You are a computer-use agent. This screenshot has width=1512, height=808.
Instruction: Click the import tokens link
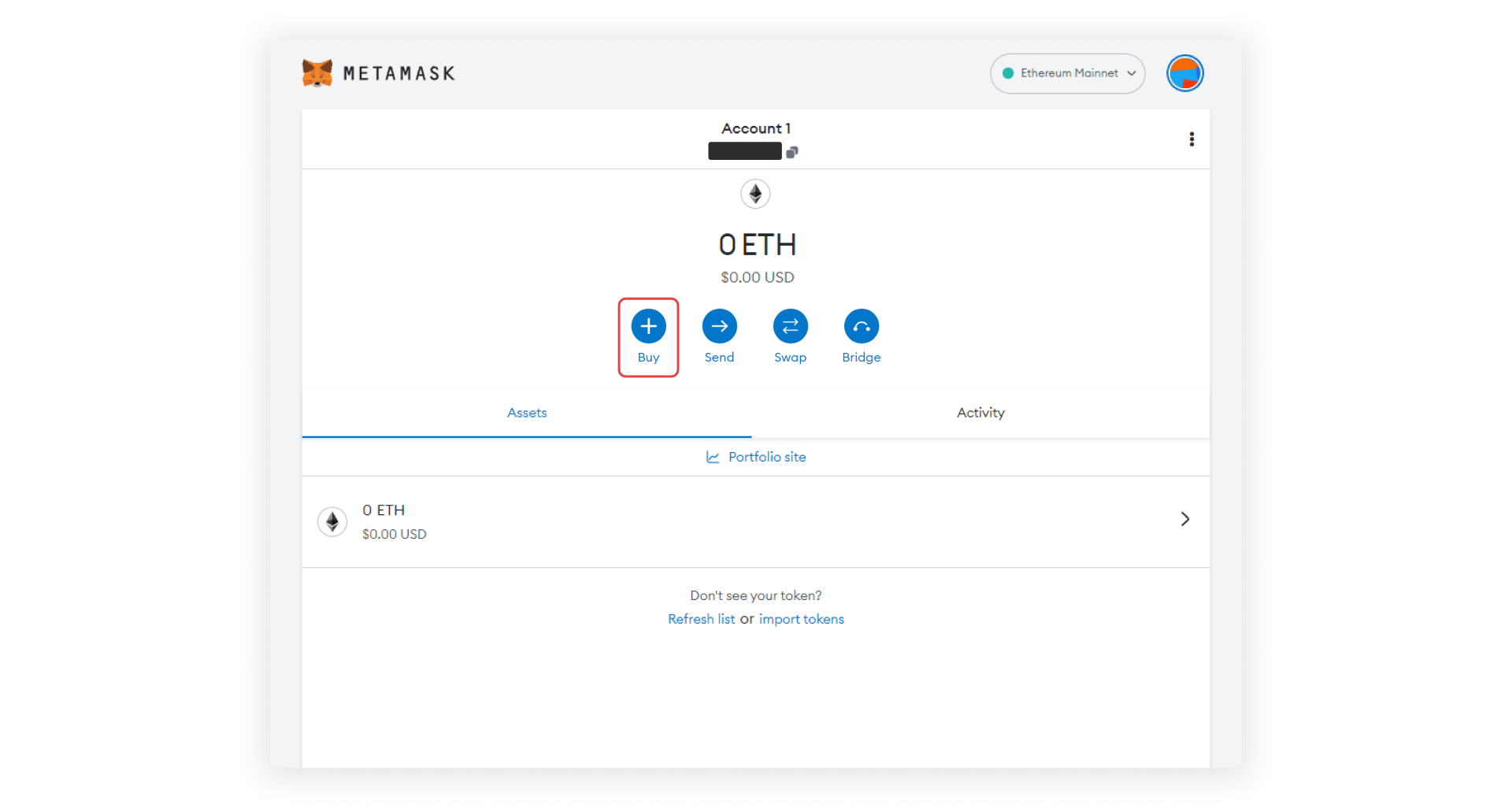(x=801, y=619)
